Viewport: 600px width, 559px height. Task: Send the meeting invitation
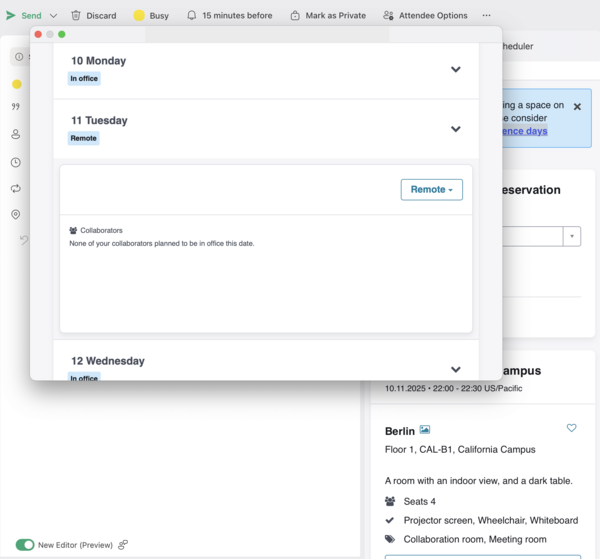[23, 16]
